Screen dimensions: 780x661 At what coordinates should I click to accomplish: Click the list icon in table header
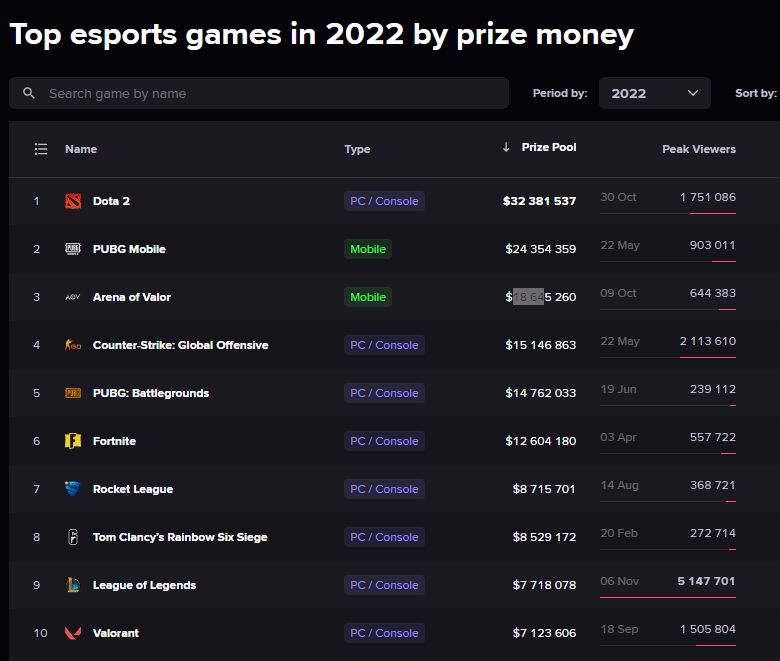(x=41, y=149)
